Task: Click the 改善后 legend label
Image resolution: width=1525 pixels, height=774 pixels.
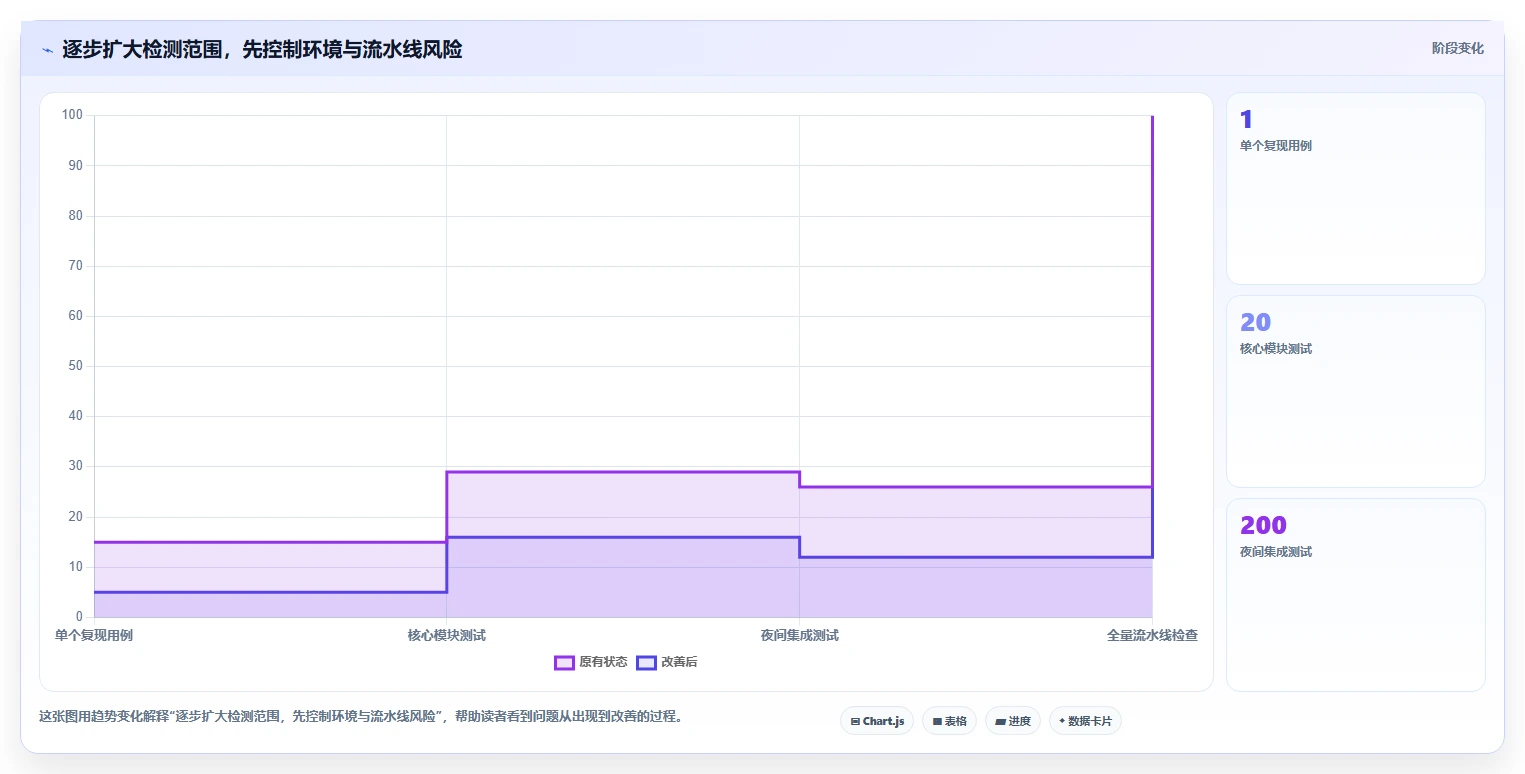Action: tap(679, 662)
